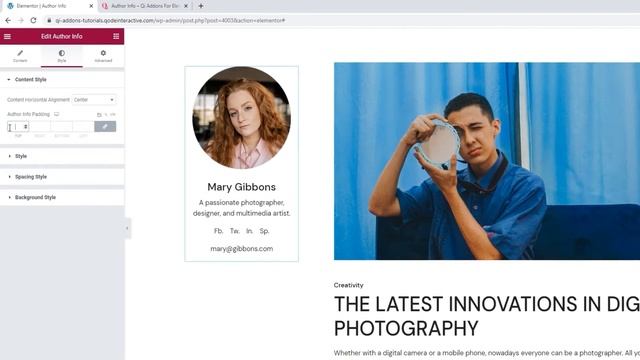
Task: Close the Qi Addons browser tab
Action: (x=186, y=6)
